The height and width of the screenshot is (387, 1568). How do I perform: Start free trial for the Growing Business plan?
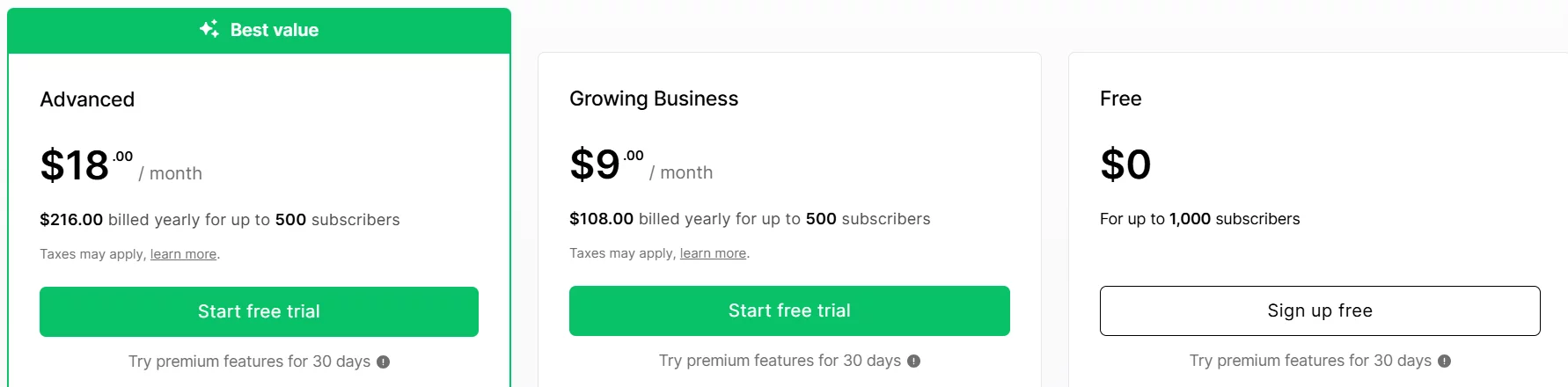(x=789, y=310)
